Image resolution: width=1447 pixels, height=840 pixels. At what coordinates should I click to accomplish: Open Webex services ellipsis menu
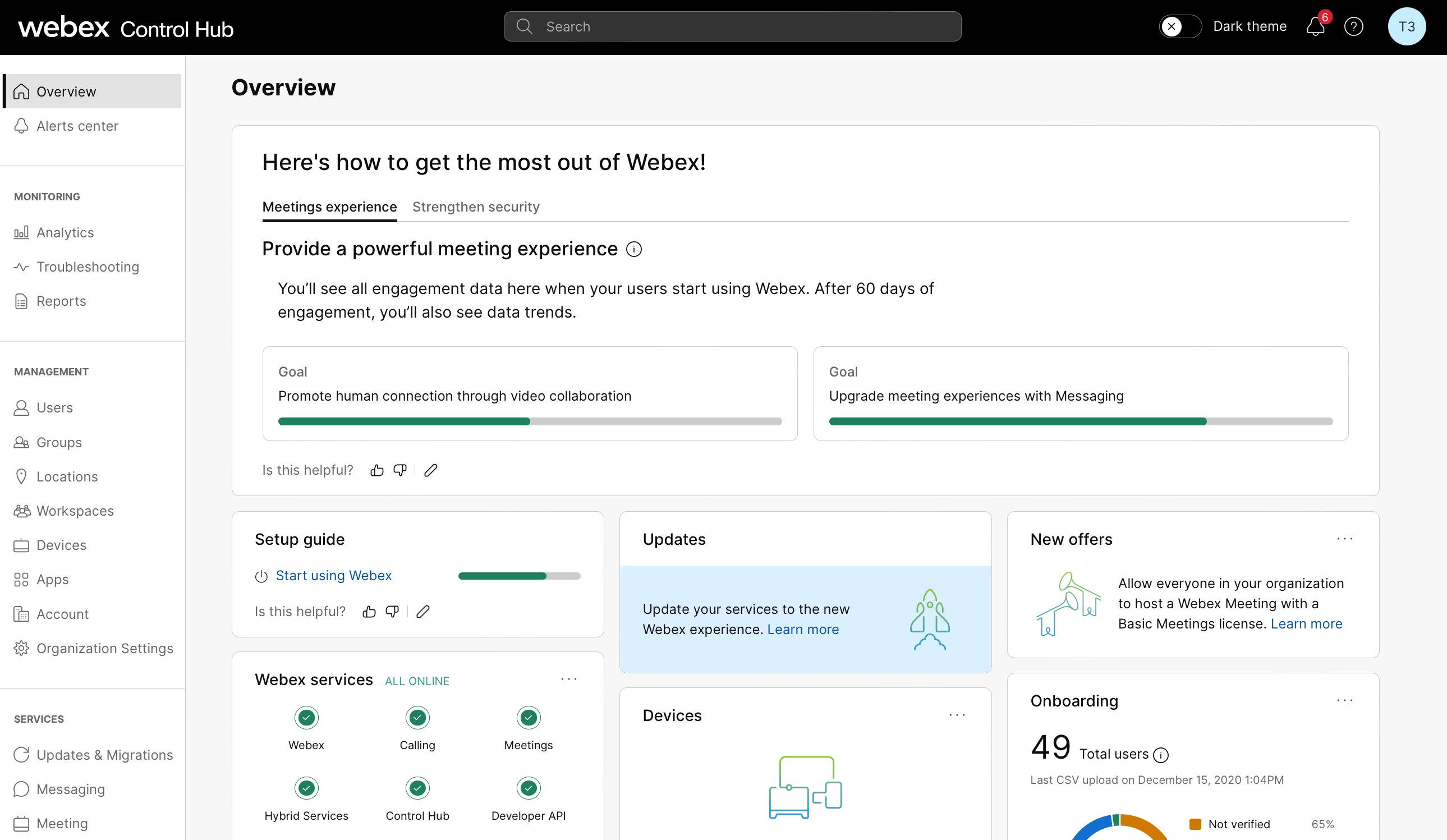coord(568,679)
